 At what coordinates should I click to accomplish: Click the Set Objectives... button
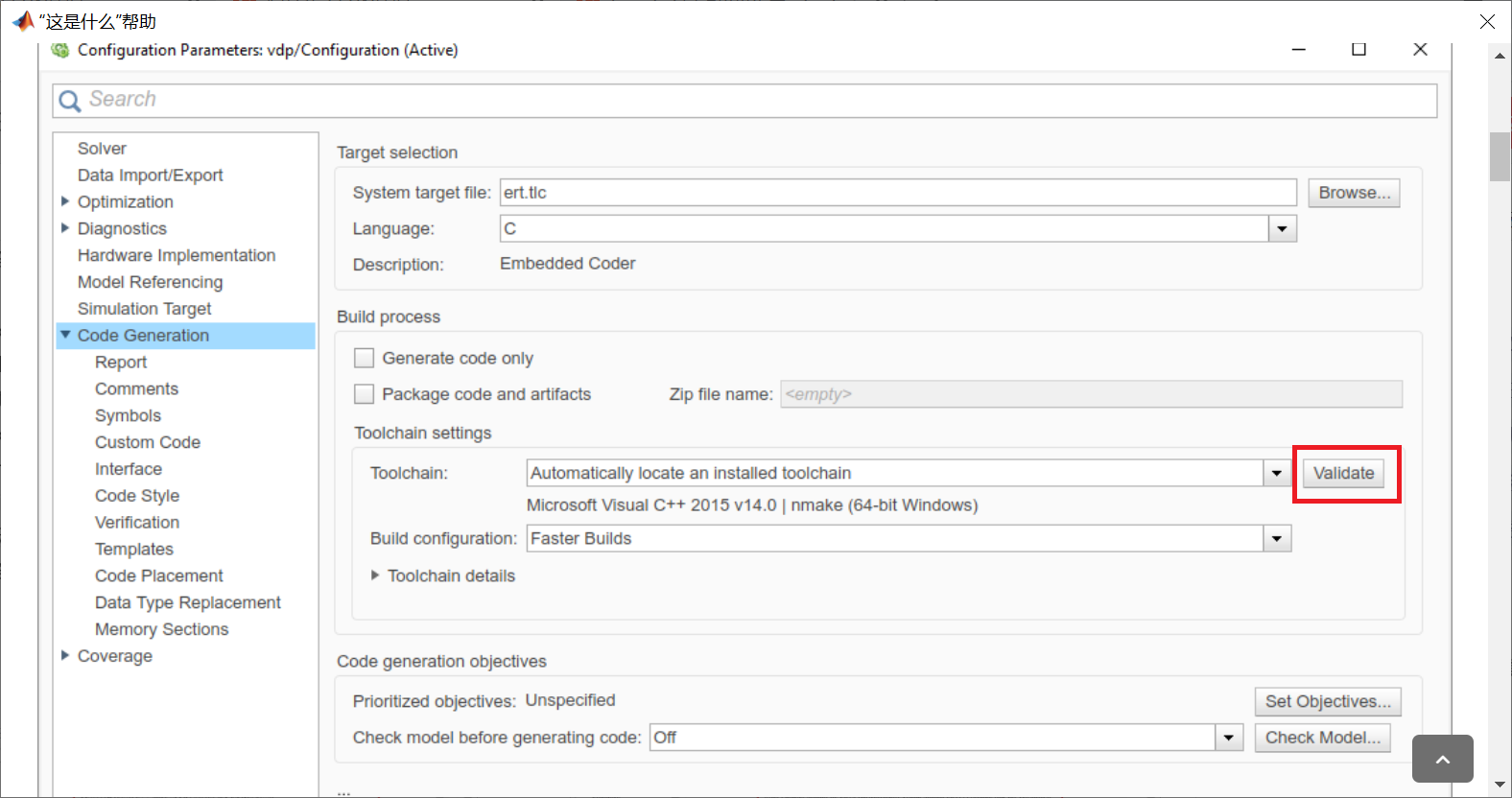(x=1328, y=701)
